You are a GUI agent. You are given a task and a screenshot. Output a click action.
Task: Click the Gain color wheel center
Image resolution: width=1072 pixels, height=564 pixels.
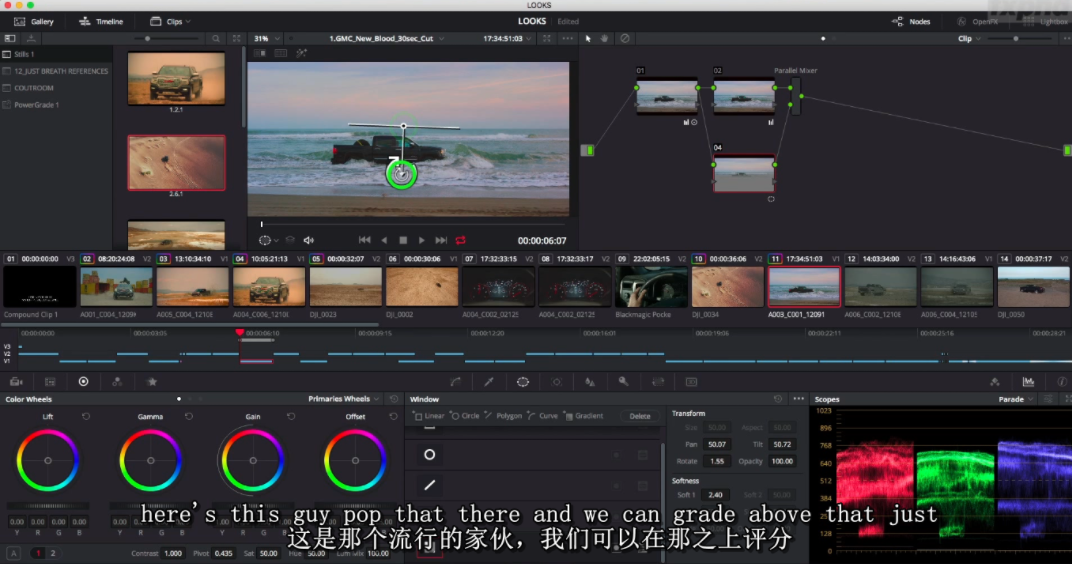click(253, 460)
